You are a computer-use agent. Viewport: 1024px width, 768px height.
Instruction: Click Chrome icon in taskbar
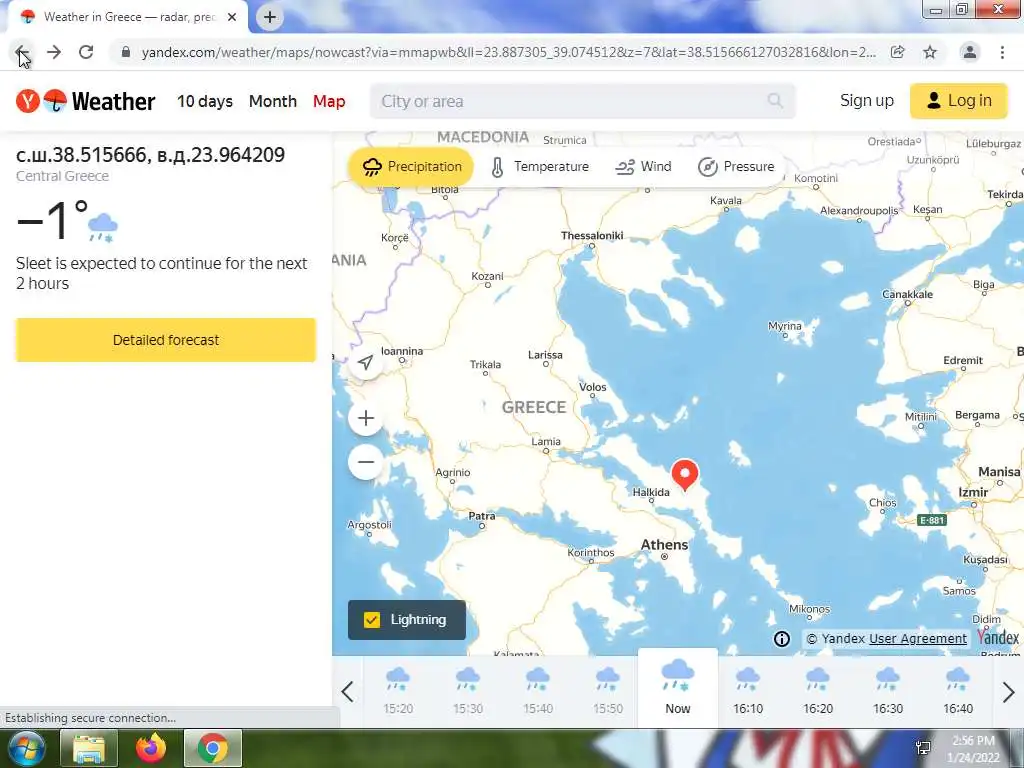tap(213, 748)
